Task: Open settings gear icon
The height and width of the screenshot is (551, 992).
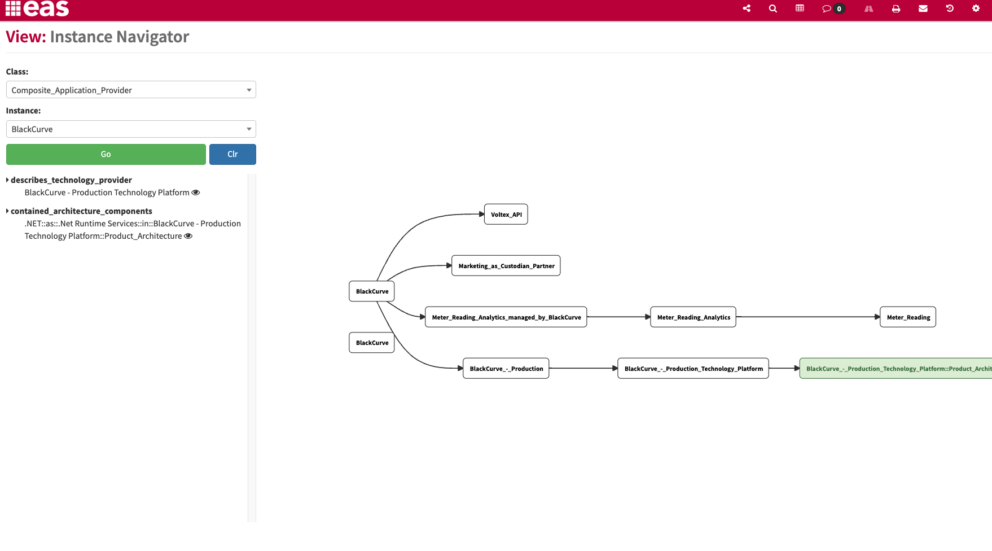Action: click(x=976, y=9)
